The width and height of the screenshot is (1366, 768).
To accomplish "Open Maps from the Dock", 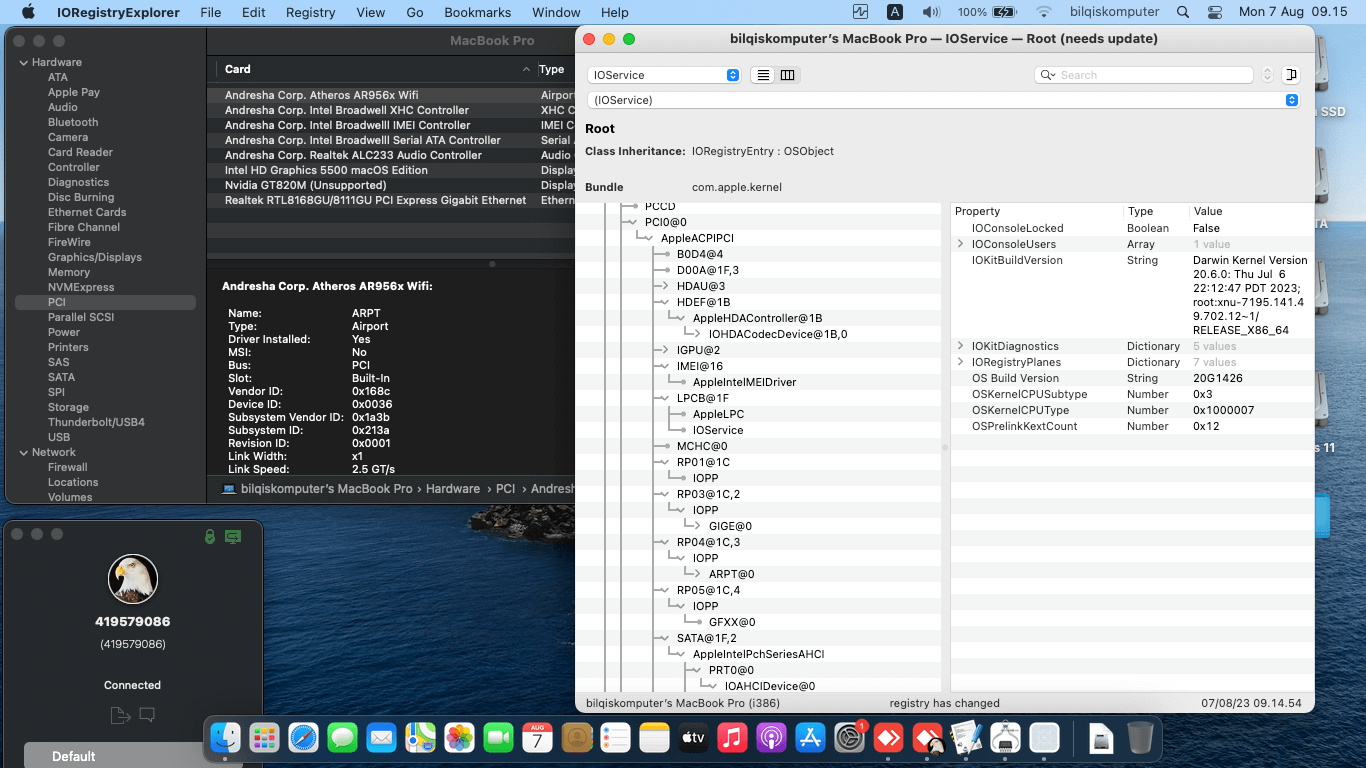I will coord(420,739).
